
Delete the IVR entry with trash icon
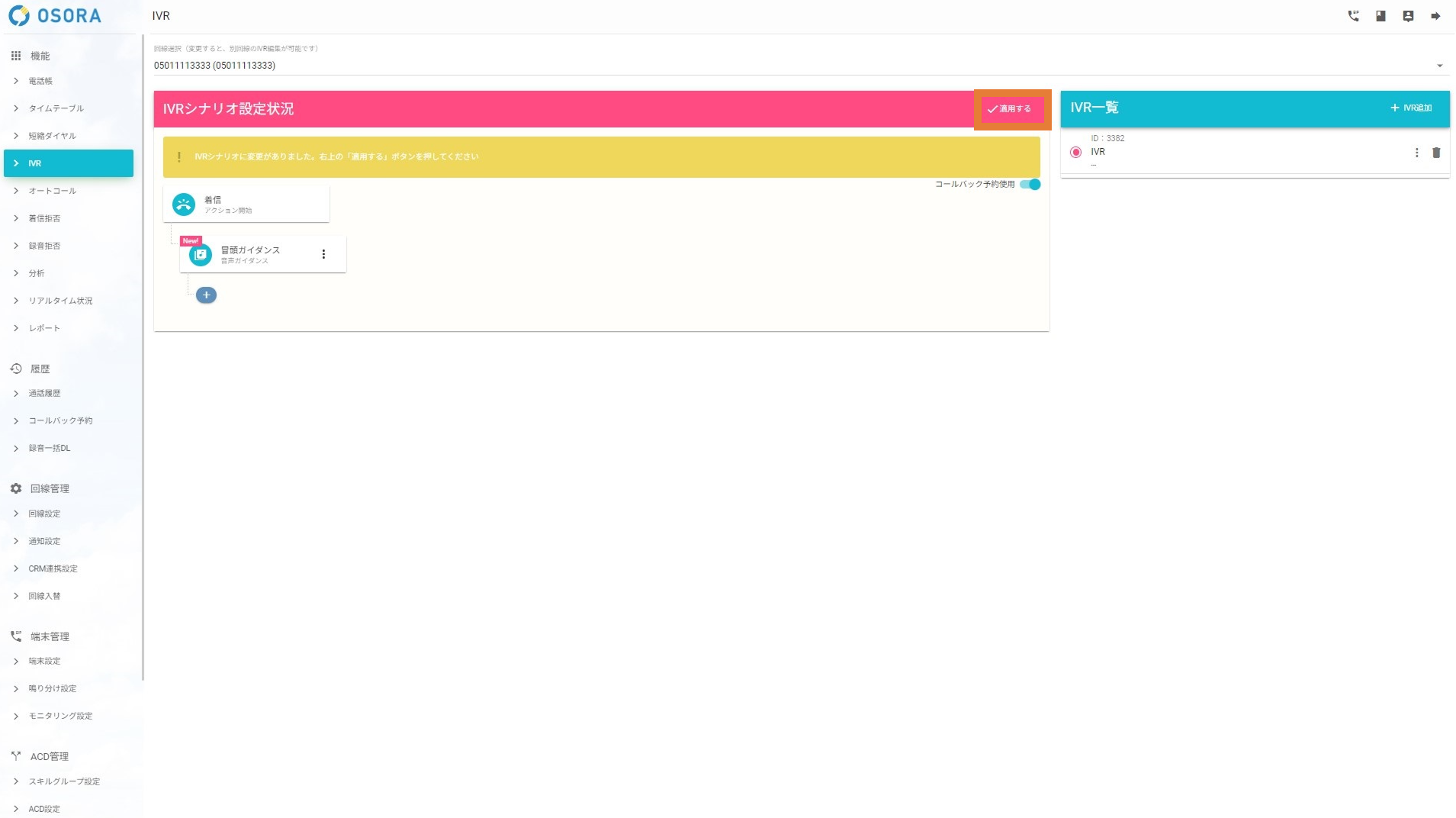coord(1436,153)
